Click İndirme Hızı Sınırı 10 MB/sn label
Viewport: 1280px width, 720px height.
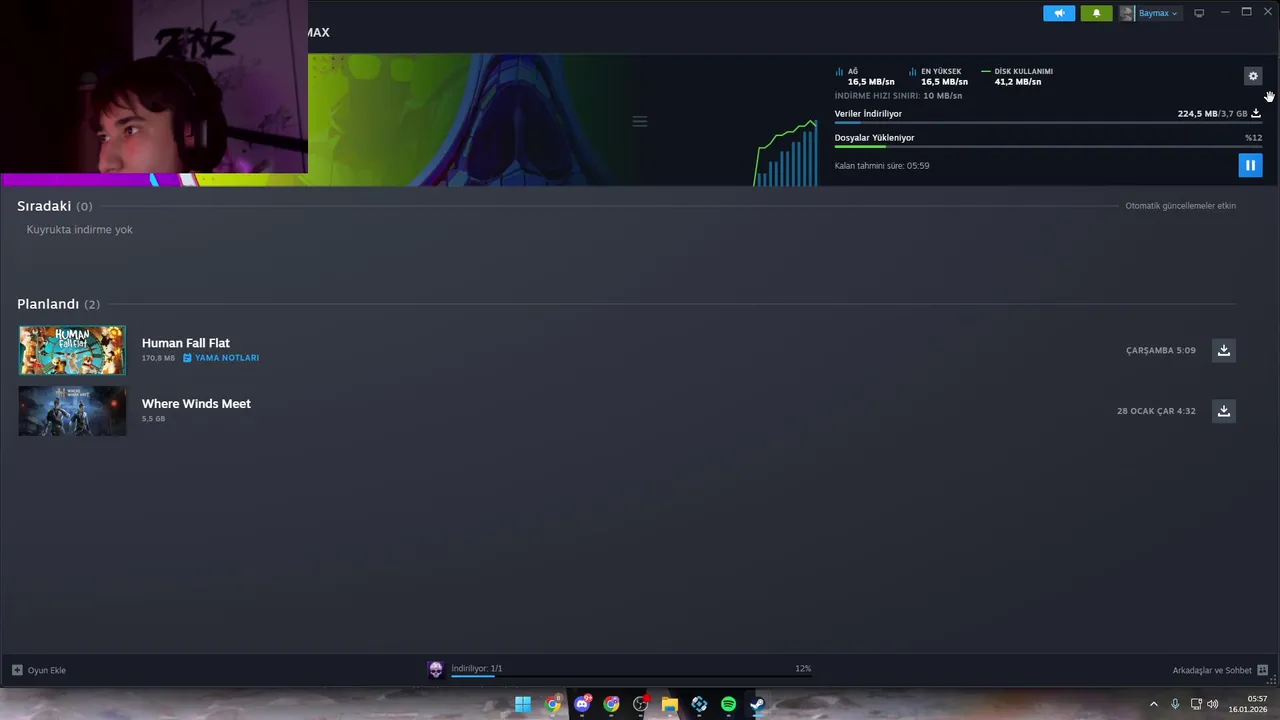(898, 96)
